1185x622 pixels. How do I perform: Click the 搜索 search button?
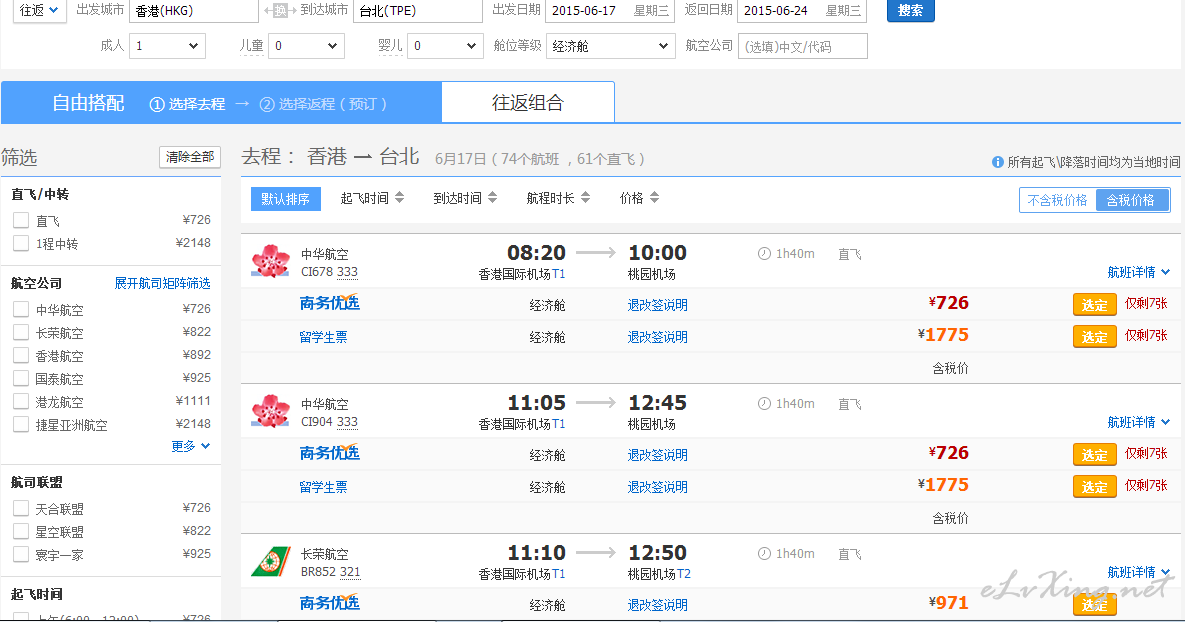pyautogui.click(x=911, y=11)
